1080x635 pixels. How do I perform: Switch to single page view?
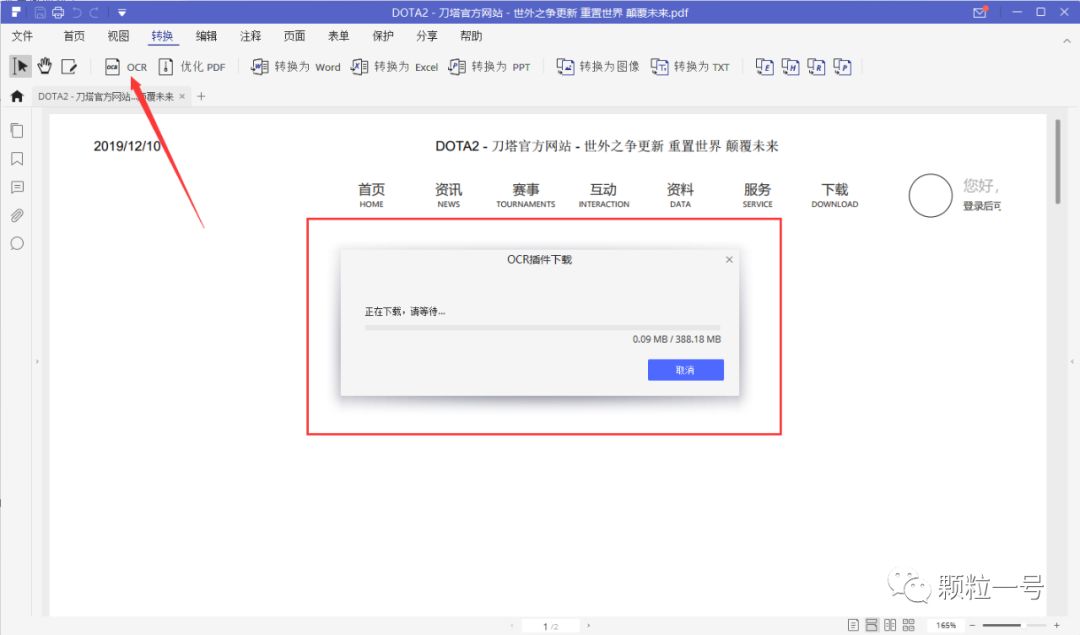coord(853,625)
